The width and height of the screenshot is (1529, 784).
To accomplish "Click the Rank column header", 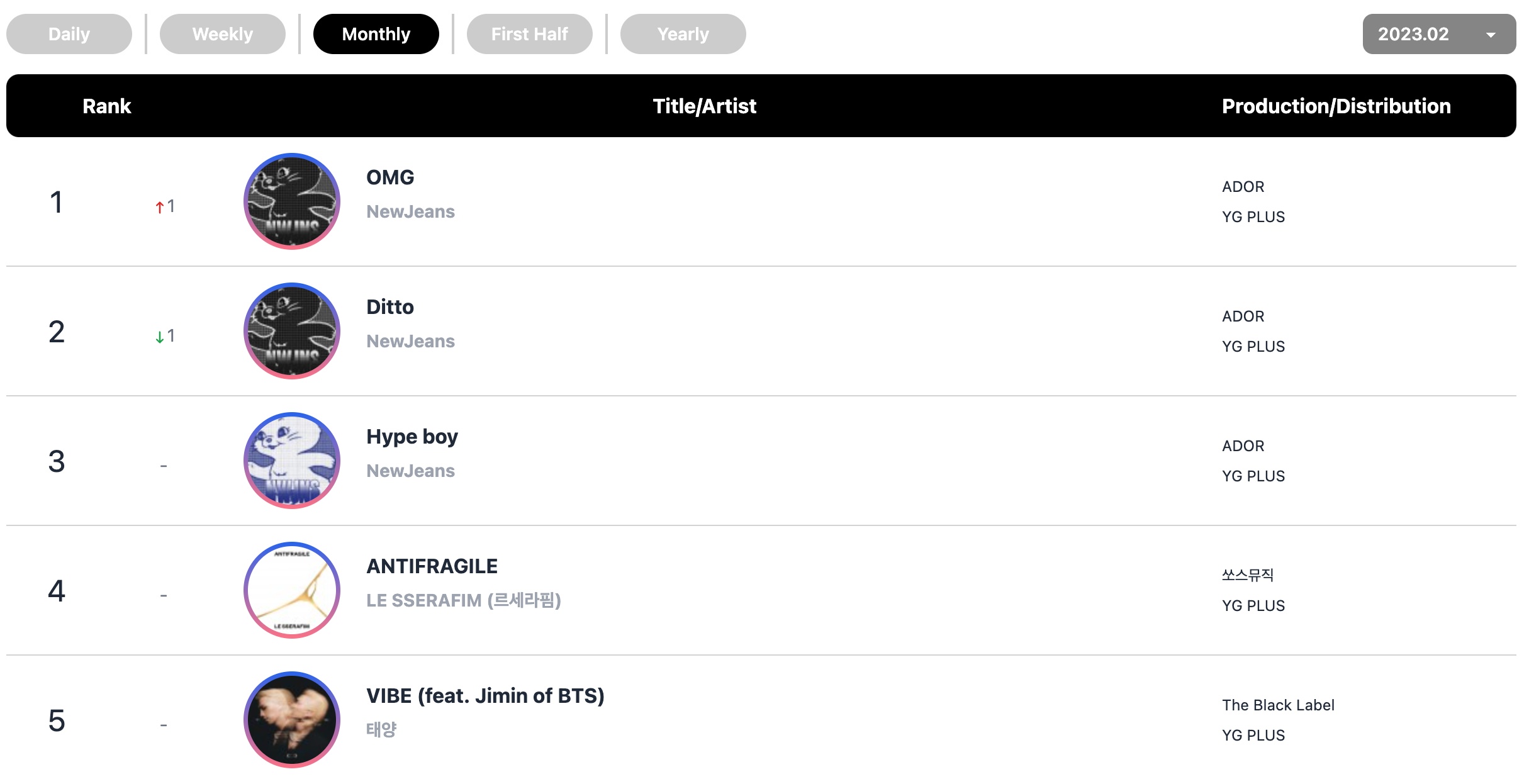I will pos(107,106).
